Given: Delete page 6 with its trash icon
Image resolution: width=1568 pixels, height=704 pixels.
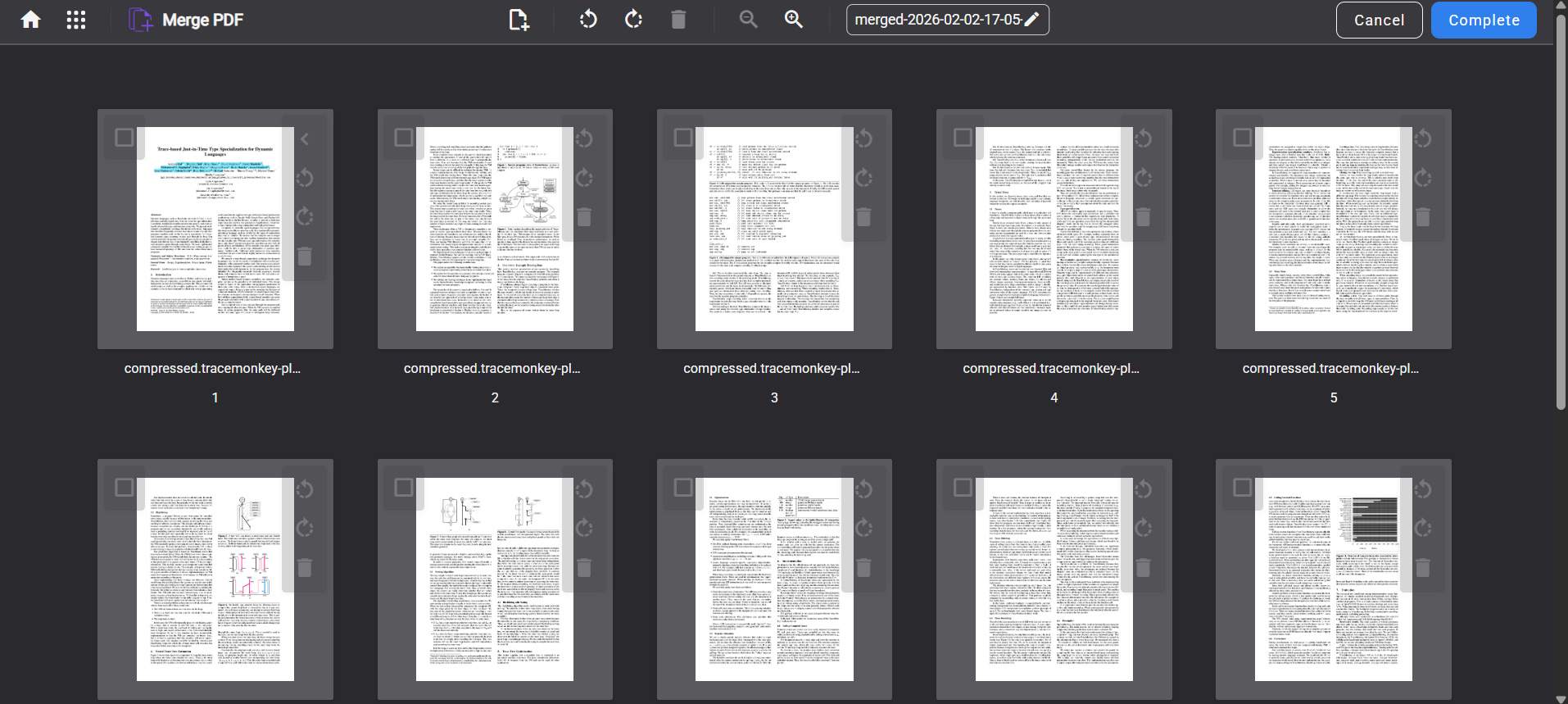Looking at the screenshot, I should click(x=305, y=567).
